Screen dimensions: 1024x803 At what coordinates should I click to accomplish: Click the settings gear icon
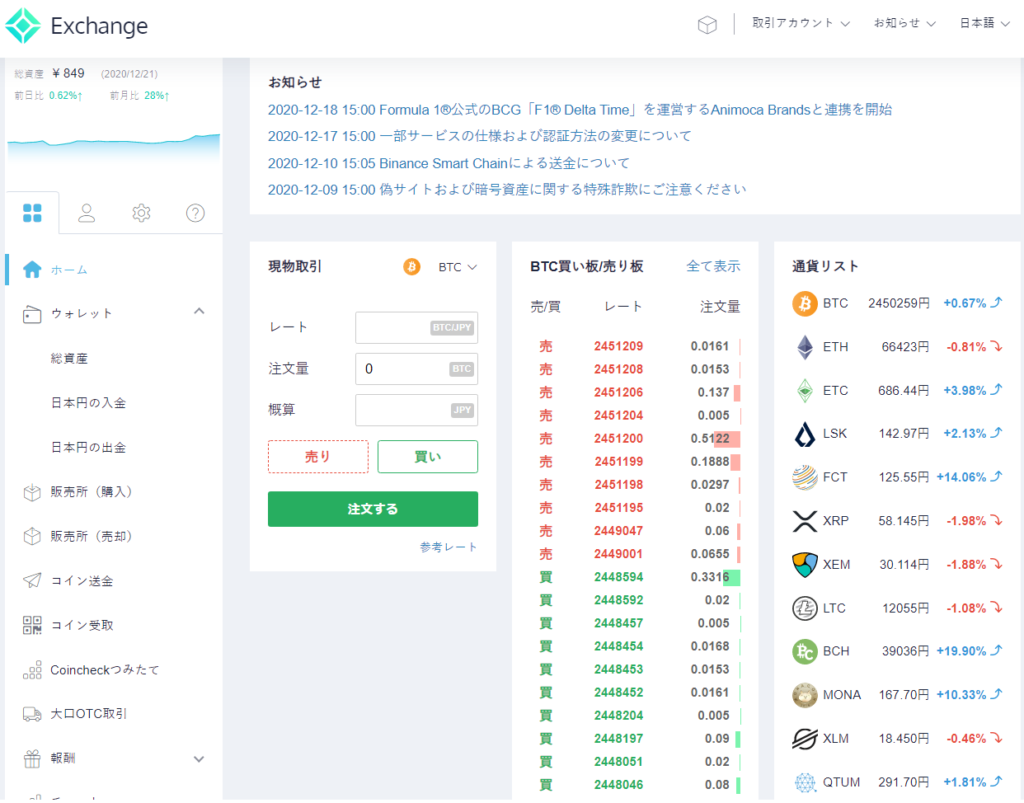point(140,212)
